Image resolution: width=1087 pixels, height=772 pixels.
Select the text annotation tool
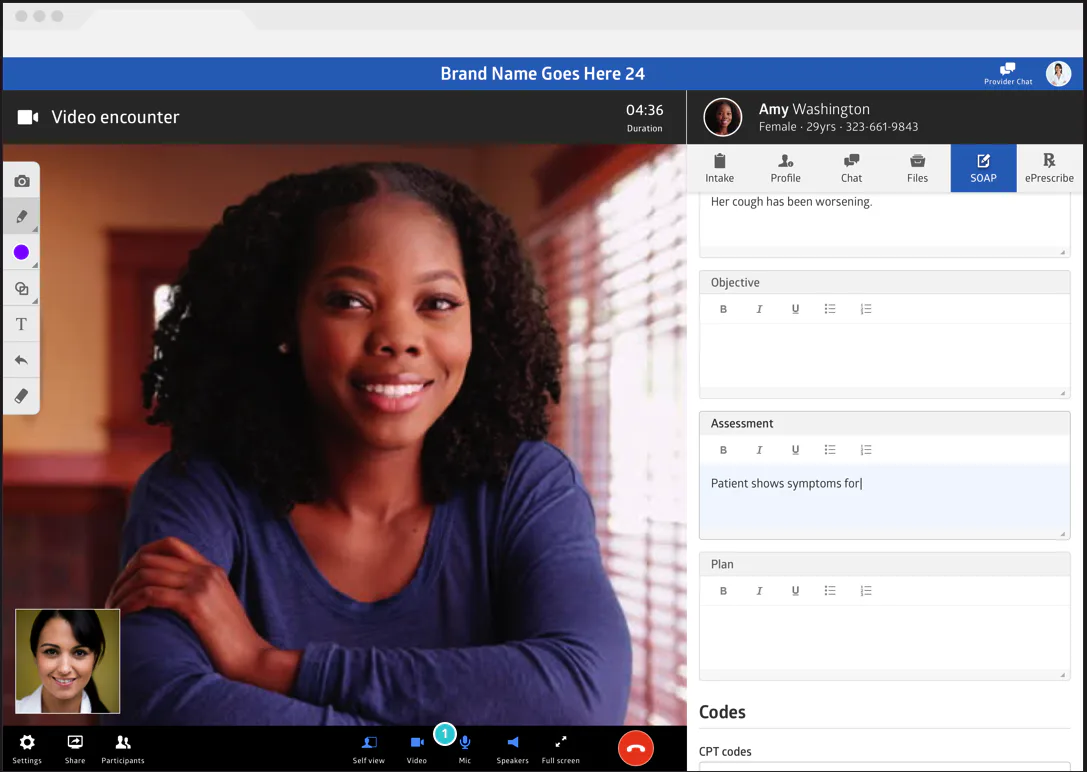pyautogui.click(x=21, y=324)
